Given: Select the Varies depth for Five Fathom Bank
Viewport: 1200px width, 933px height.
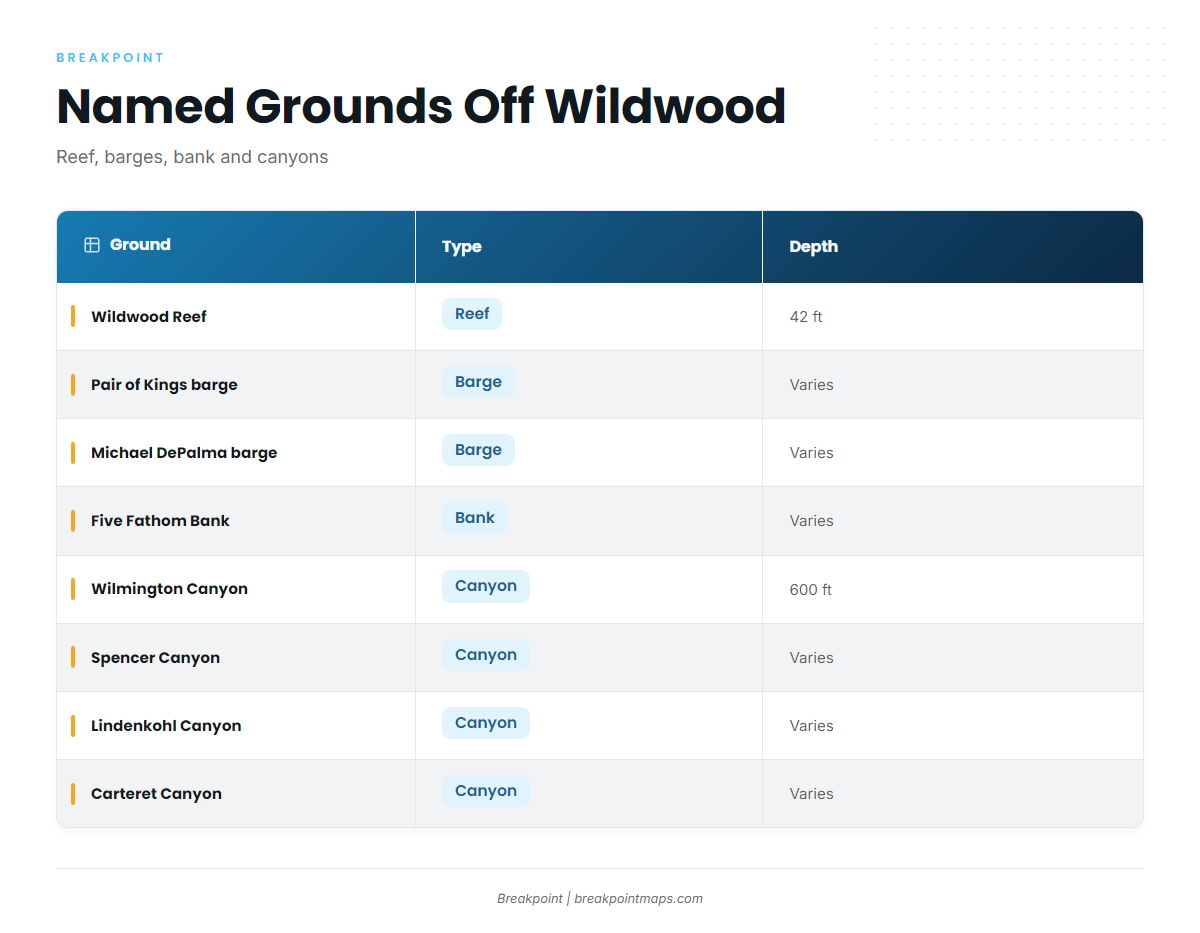Looking at the screenshot, I should pos(811,521).
